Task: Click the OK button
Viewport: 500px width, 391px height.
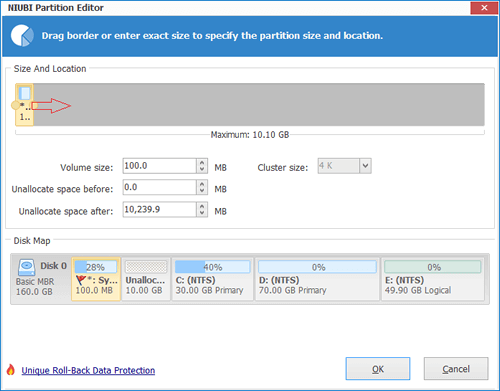Action: [378, 369]
